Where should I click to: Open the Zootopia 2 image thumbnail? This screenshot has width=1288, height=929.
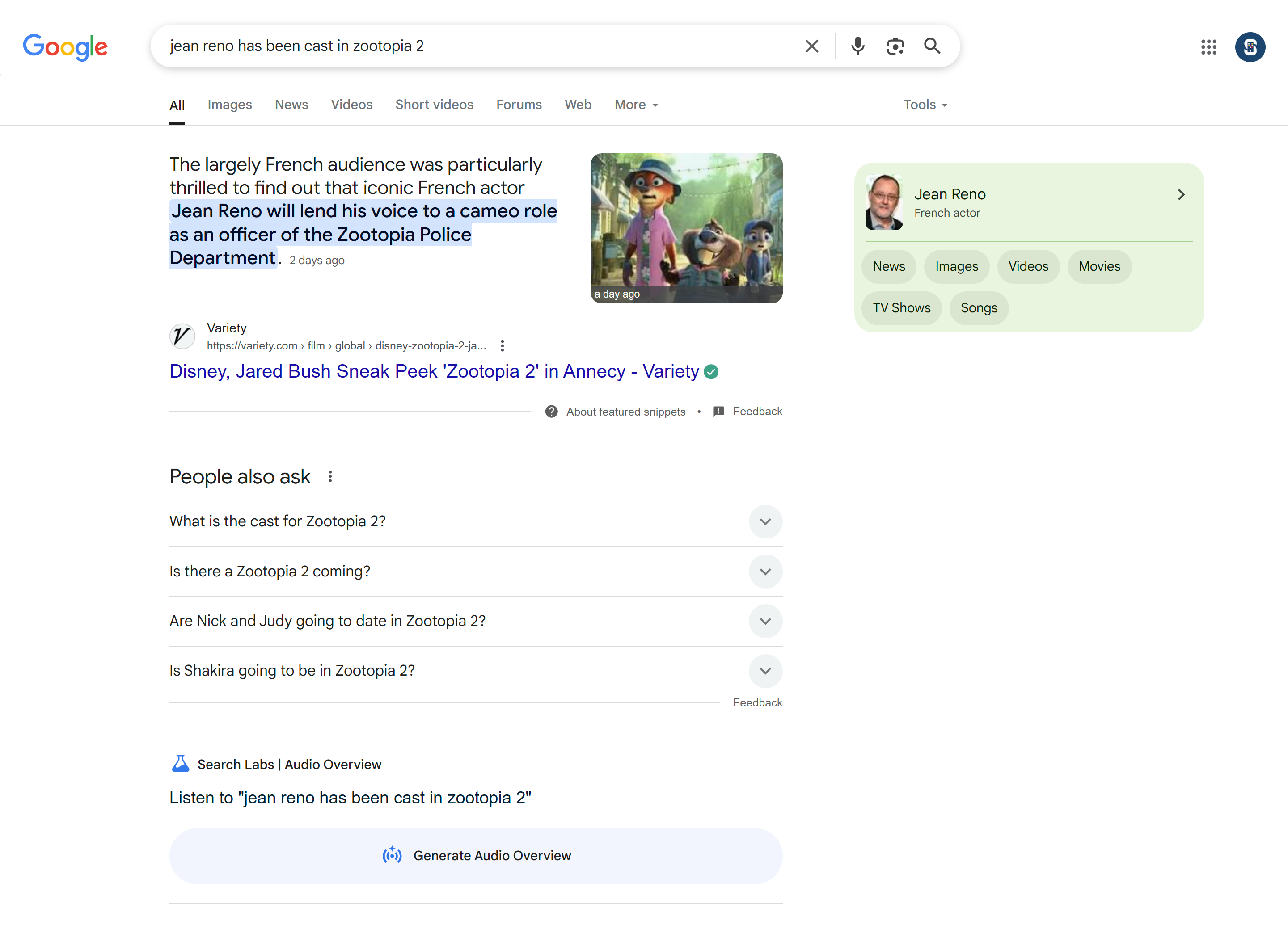(x=686, y=228)
